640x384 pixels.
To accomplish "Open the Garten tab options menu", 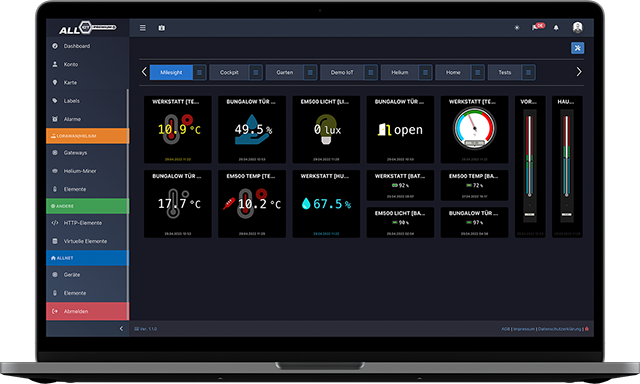I will pos(310,73).
